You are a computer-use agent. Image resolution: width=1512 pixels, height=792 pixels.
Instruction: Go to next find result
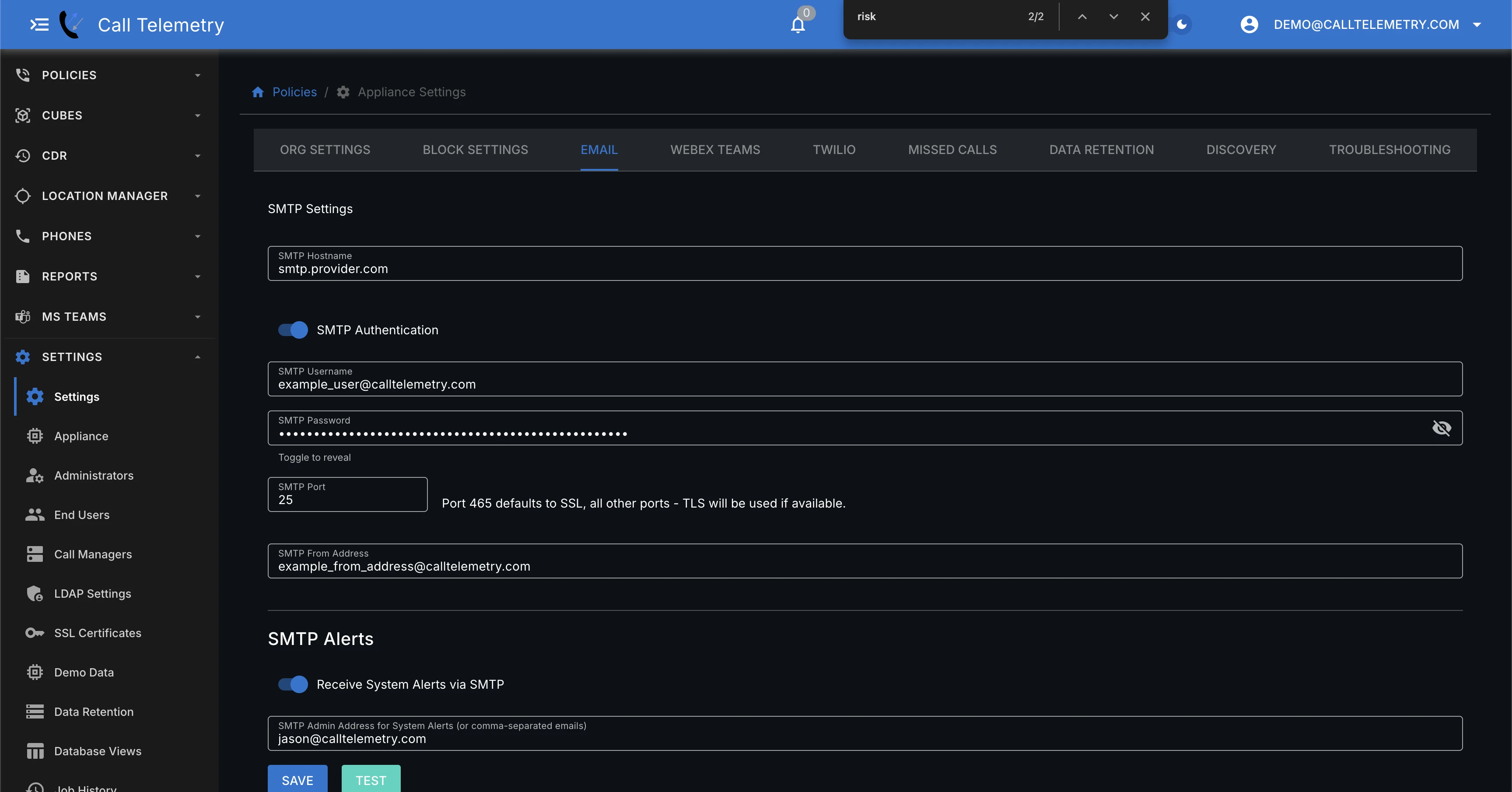(x=1113, y=17)
